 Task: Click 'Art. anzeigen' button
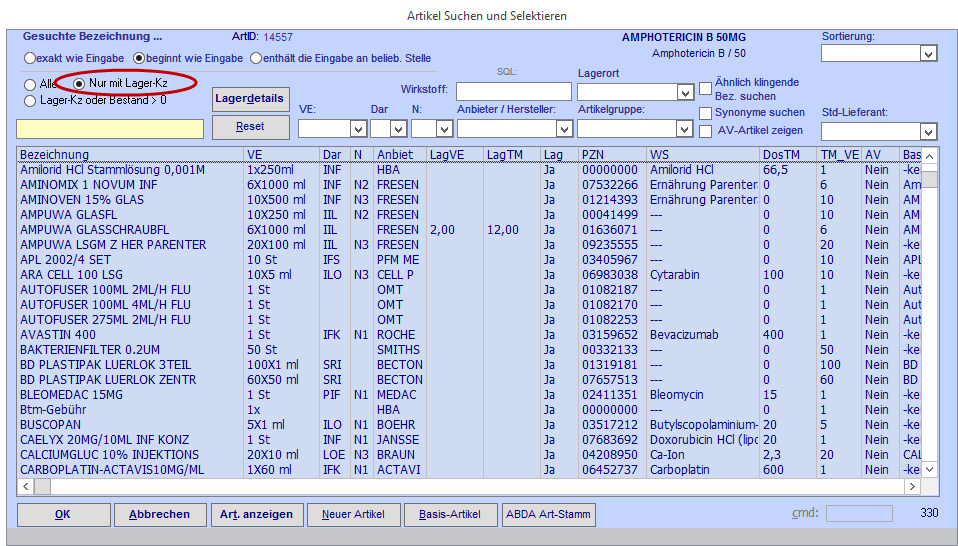click(257, 515)
